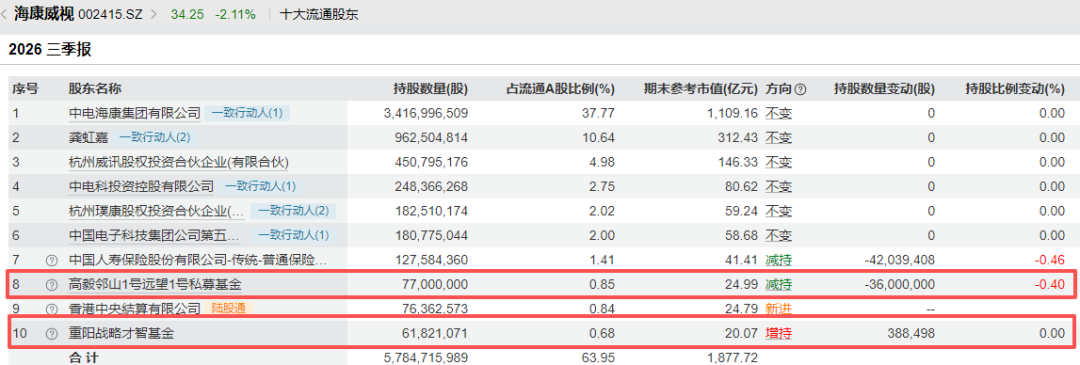
Task: Open shareholder 中国电子科技集团公司第五…
Action: pos(155,236)
